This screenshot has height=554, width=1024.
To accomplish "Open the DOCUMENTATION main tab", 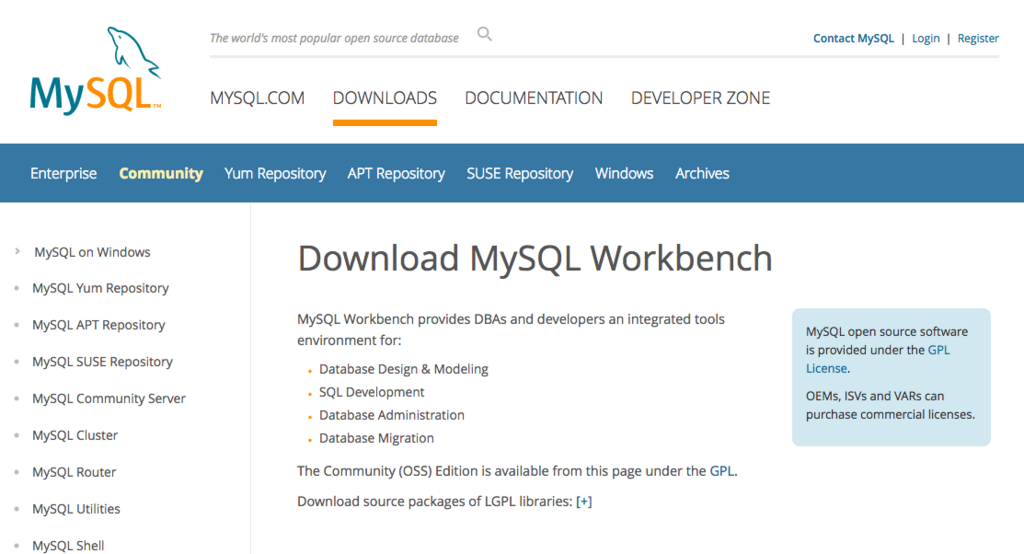I will pos(534,98).
